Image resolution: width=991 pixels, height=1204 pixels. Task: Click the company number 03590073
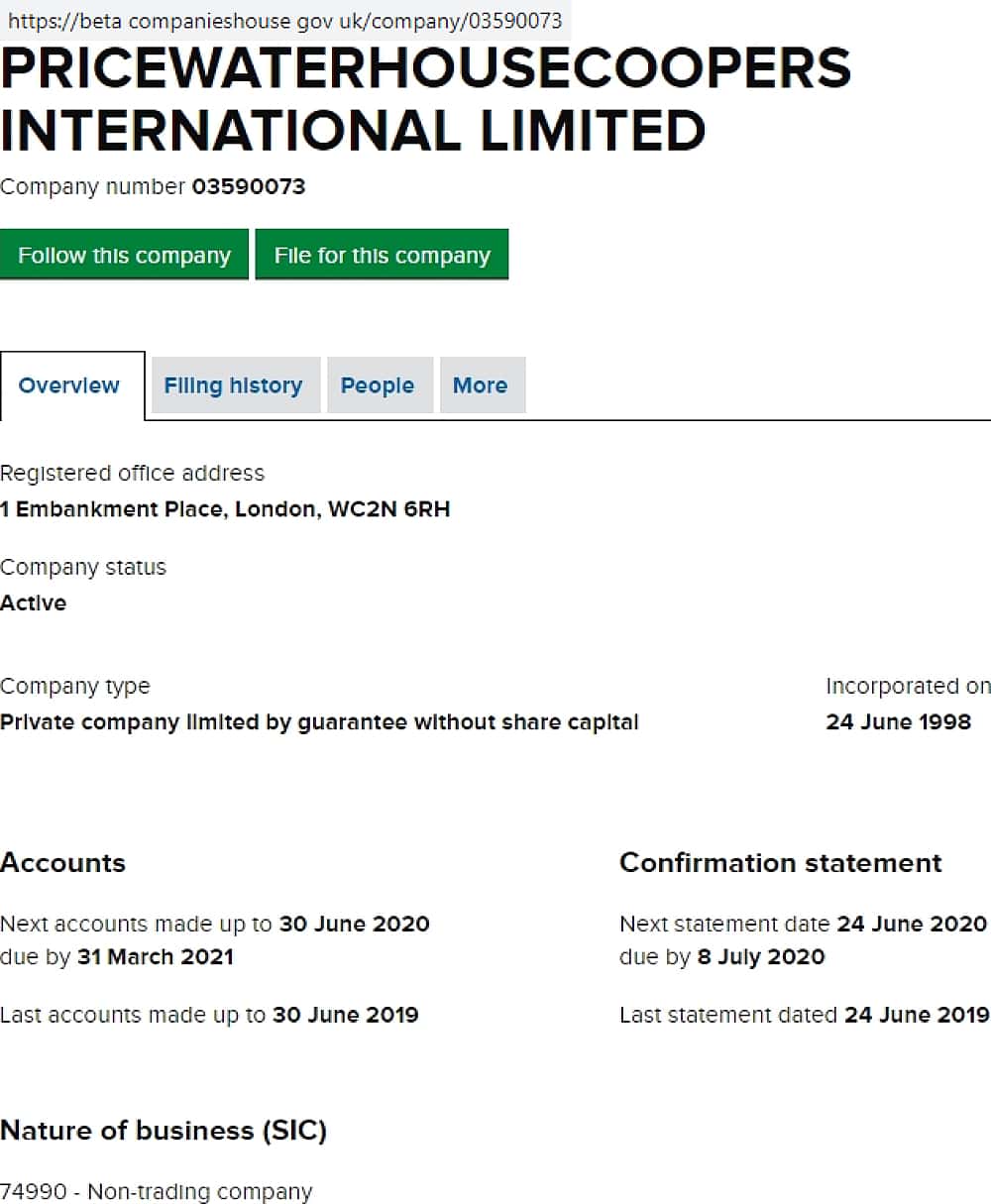pyautogui.click(x=249, y=186)
